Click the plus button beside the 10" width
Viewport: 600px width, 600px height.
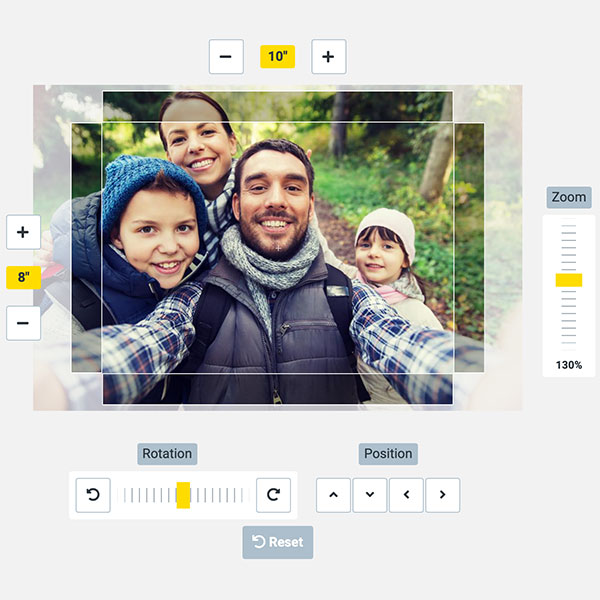tap(329, 57)
